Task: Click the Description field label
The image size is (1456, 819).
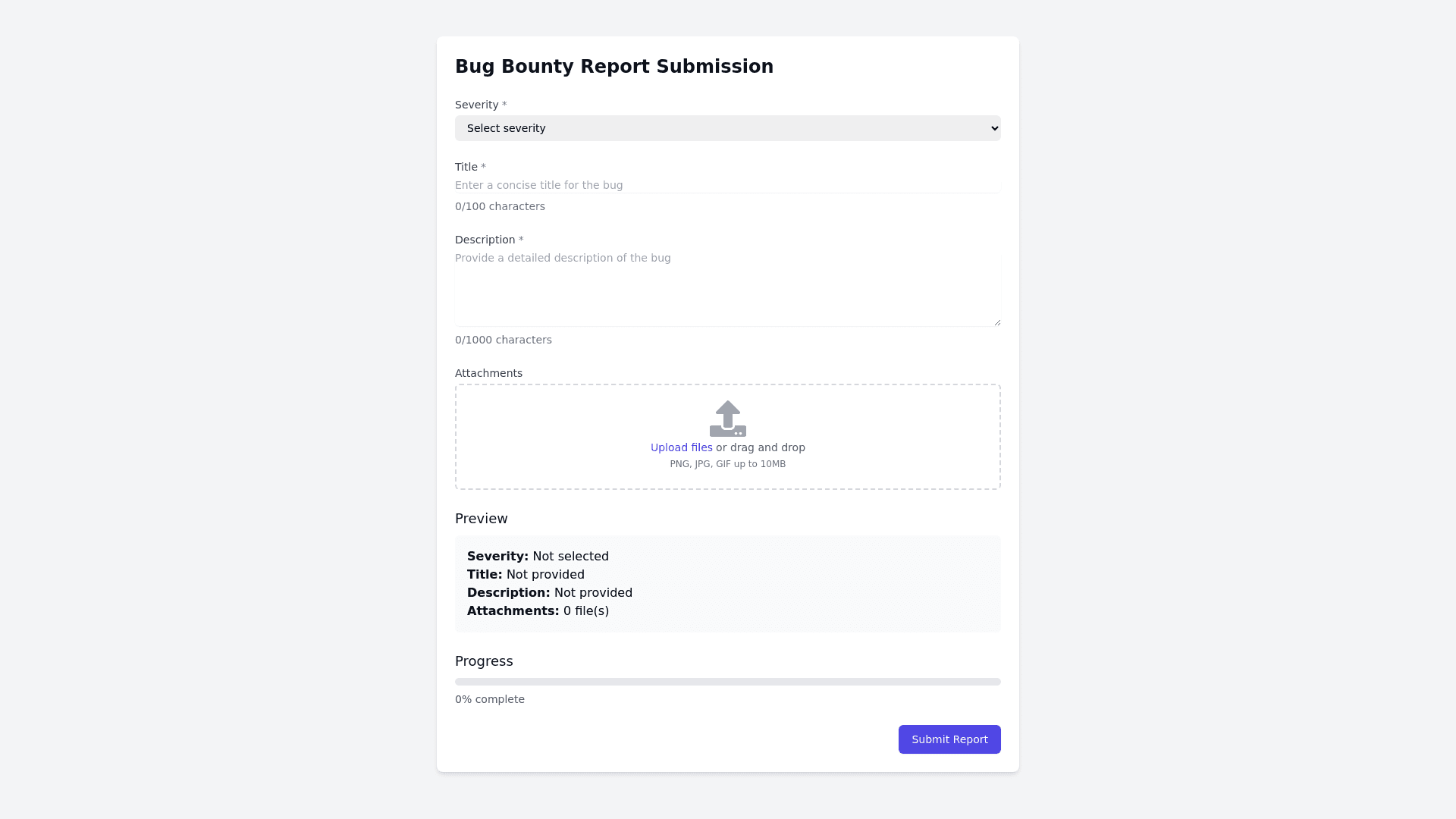Action: point(485,240)
